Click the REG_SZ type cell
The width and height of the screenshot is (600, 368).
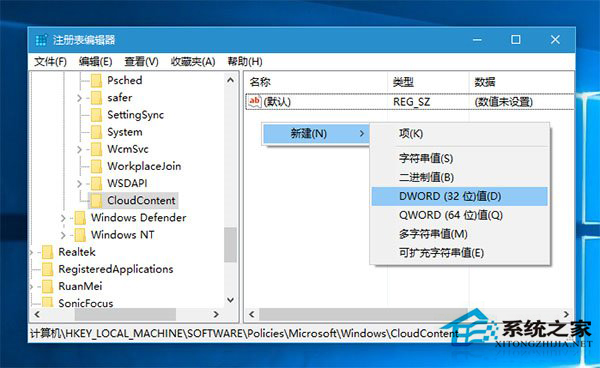tap(411, 102)
